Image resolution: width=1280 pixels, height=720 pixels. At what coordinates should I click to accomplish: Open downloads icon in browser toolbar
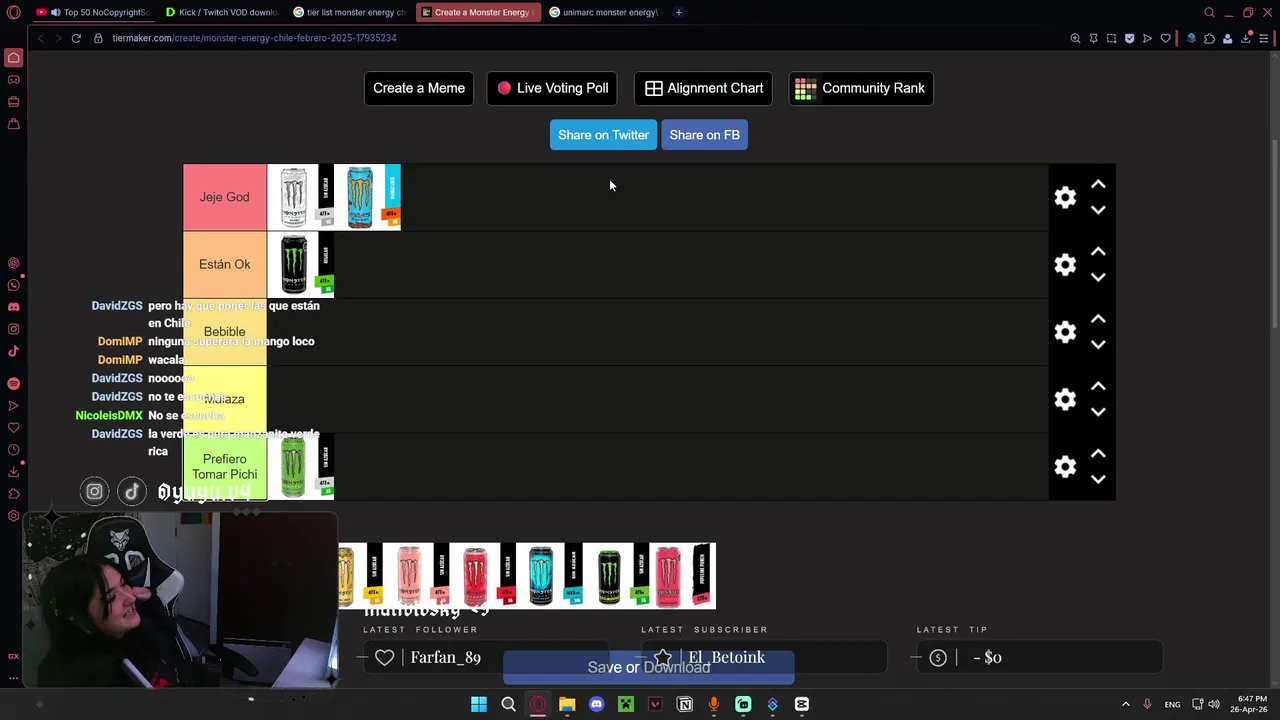(1246, 38)
